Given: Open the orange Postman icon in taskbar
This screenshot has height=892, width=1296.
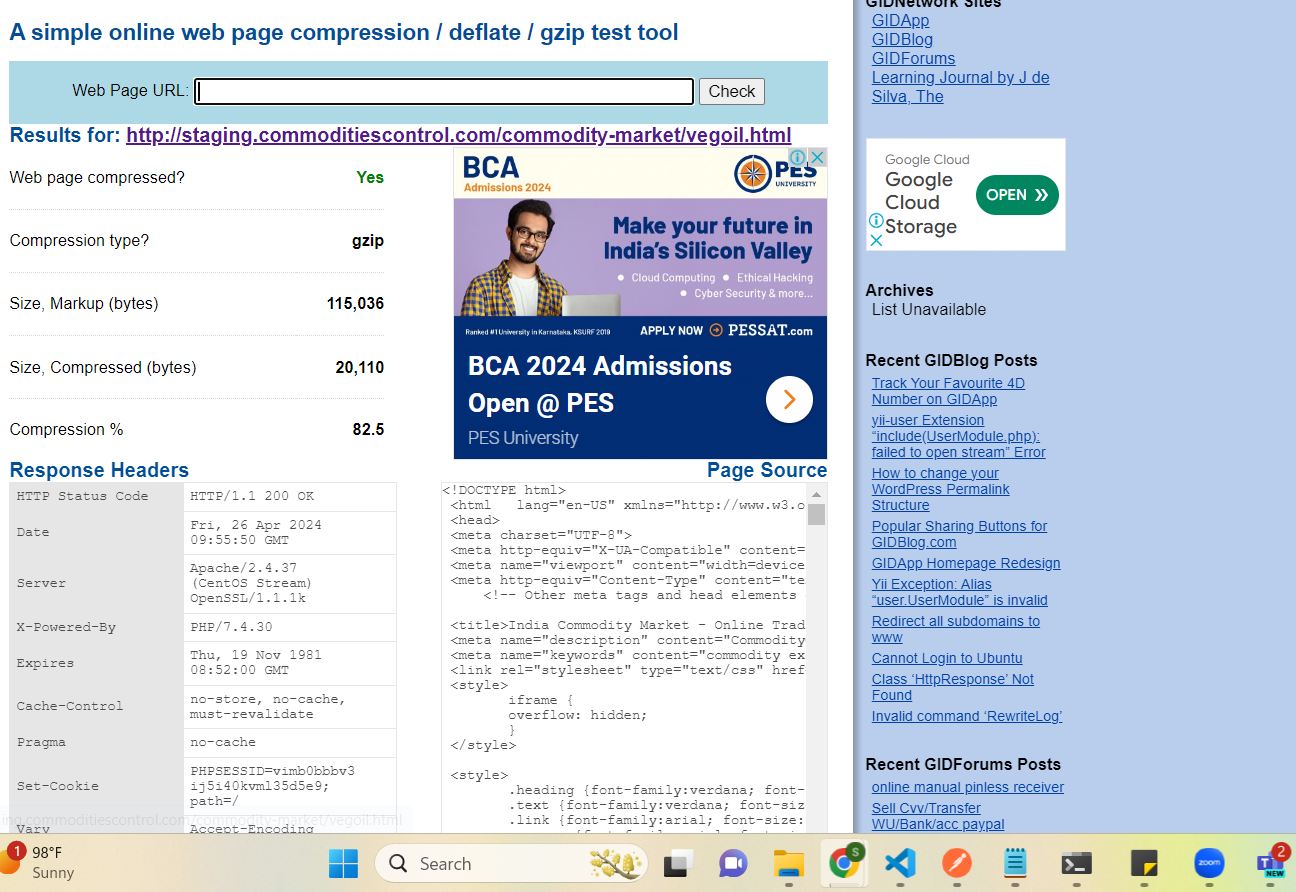Looking at the screenshot, I should [x=957, y=863].
